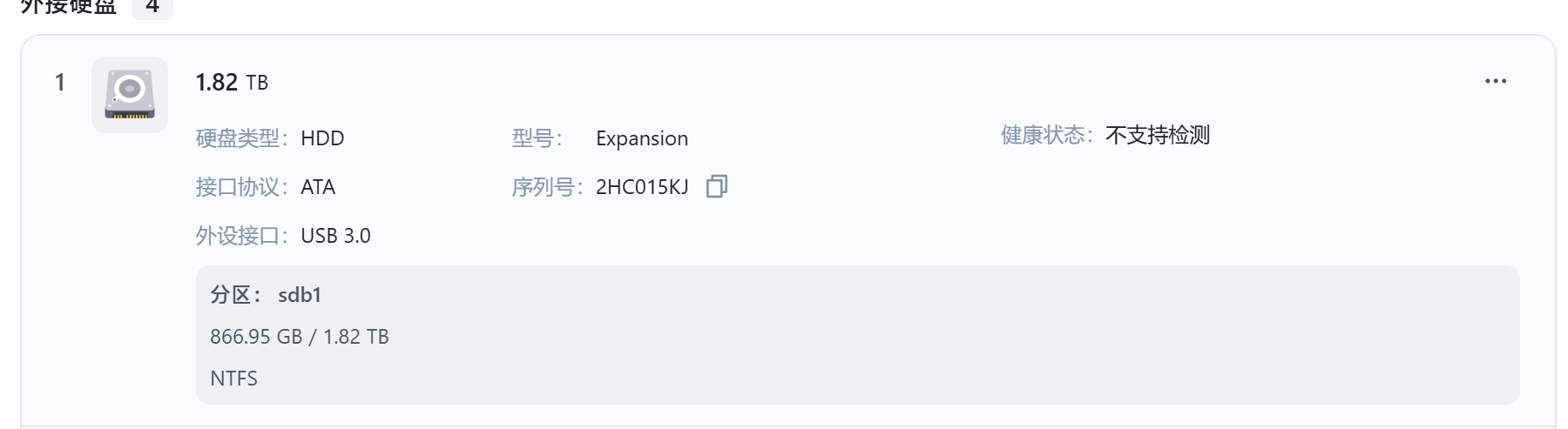Click the model name Expansion
1568x429 pixels.
tap(642, 138)
